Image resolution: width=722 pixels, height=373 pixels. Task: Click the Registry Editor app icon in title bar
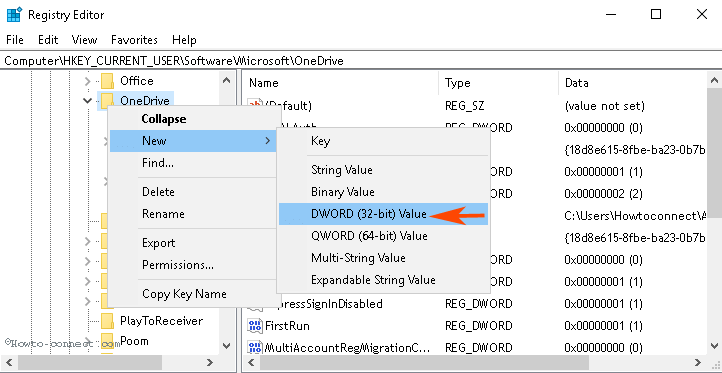pyautogui.click(x=14, y=15)
